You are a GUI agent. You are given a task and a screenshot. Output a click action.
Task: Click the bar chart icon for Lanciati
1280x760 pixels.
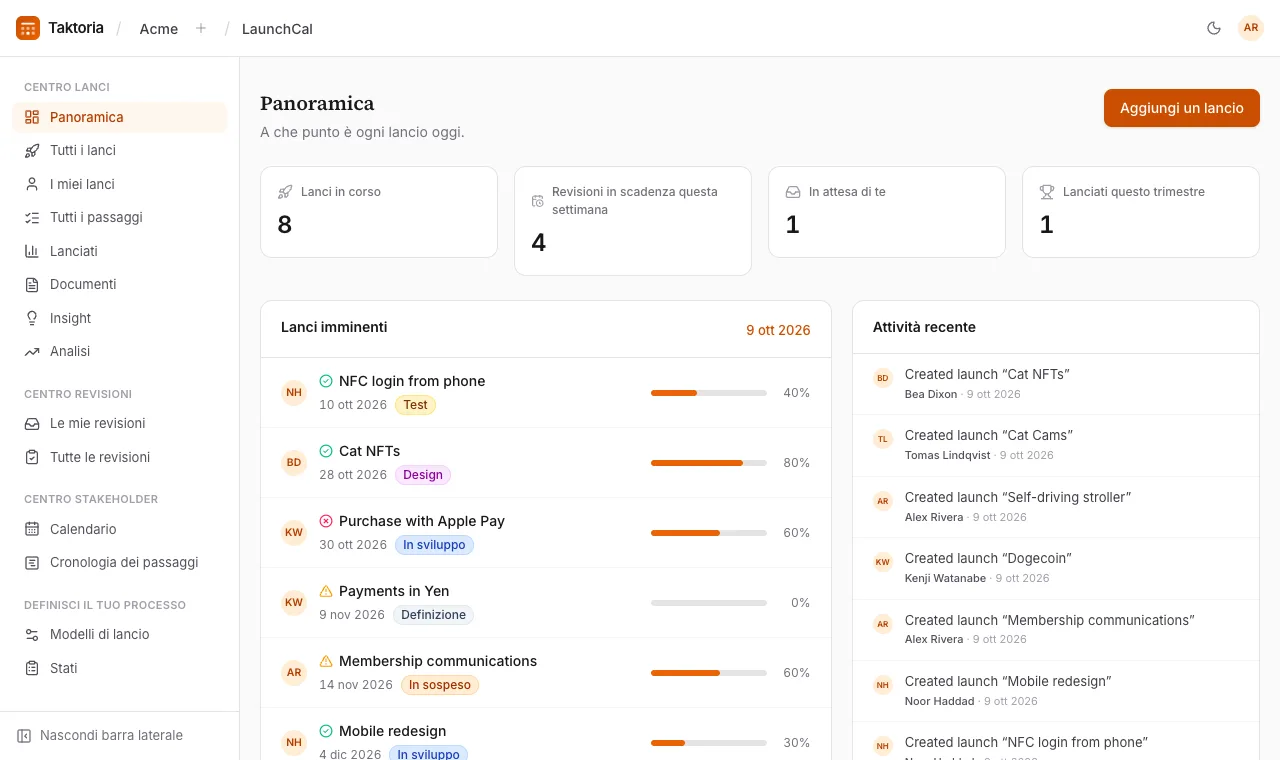pyautogui.click(x=32, y=251)
